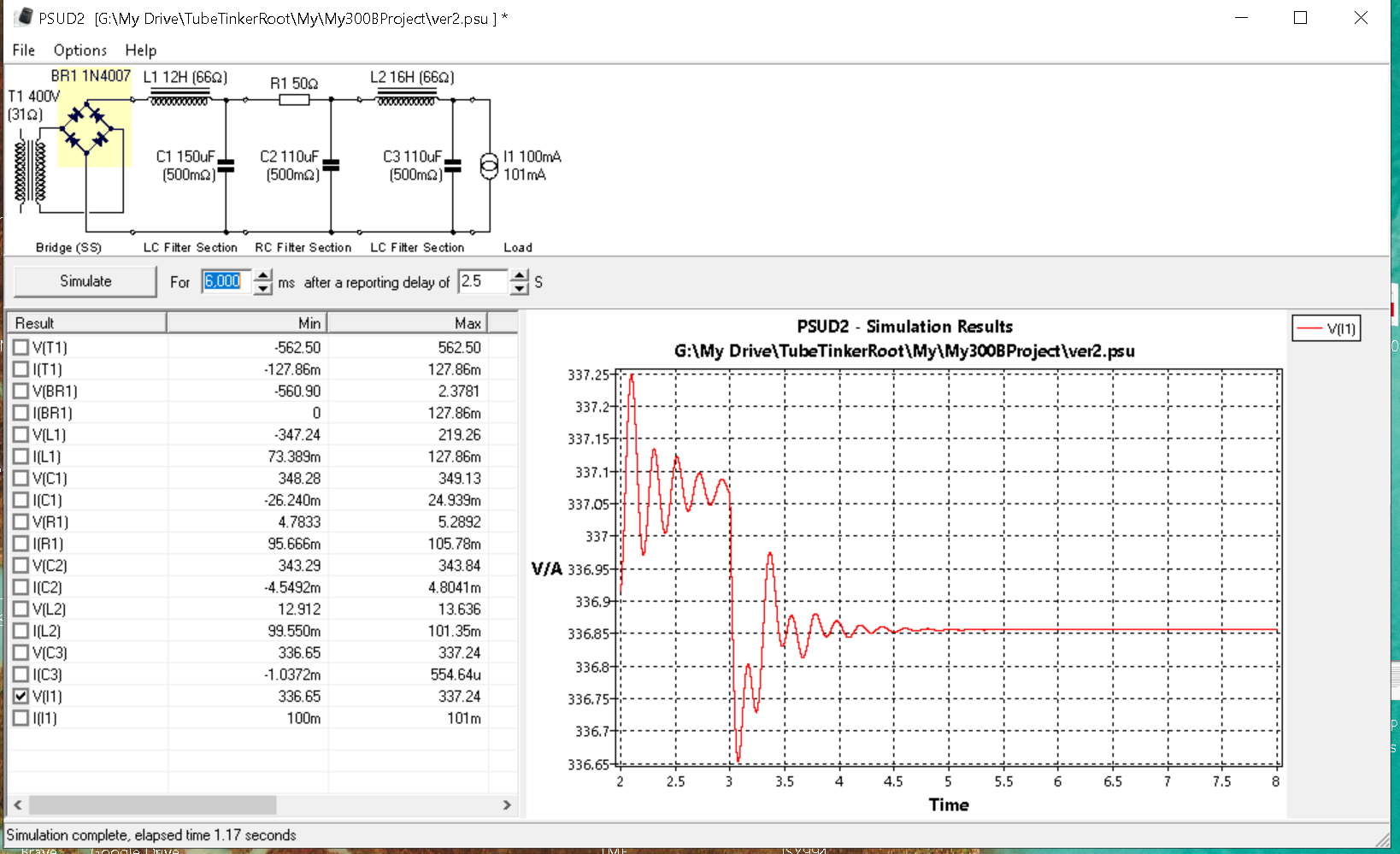
Task: Increase reporting delay with up arrow
Action: 520,275
